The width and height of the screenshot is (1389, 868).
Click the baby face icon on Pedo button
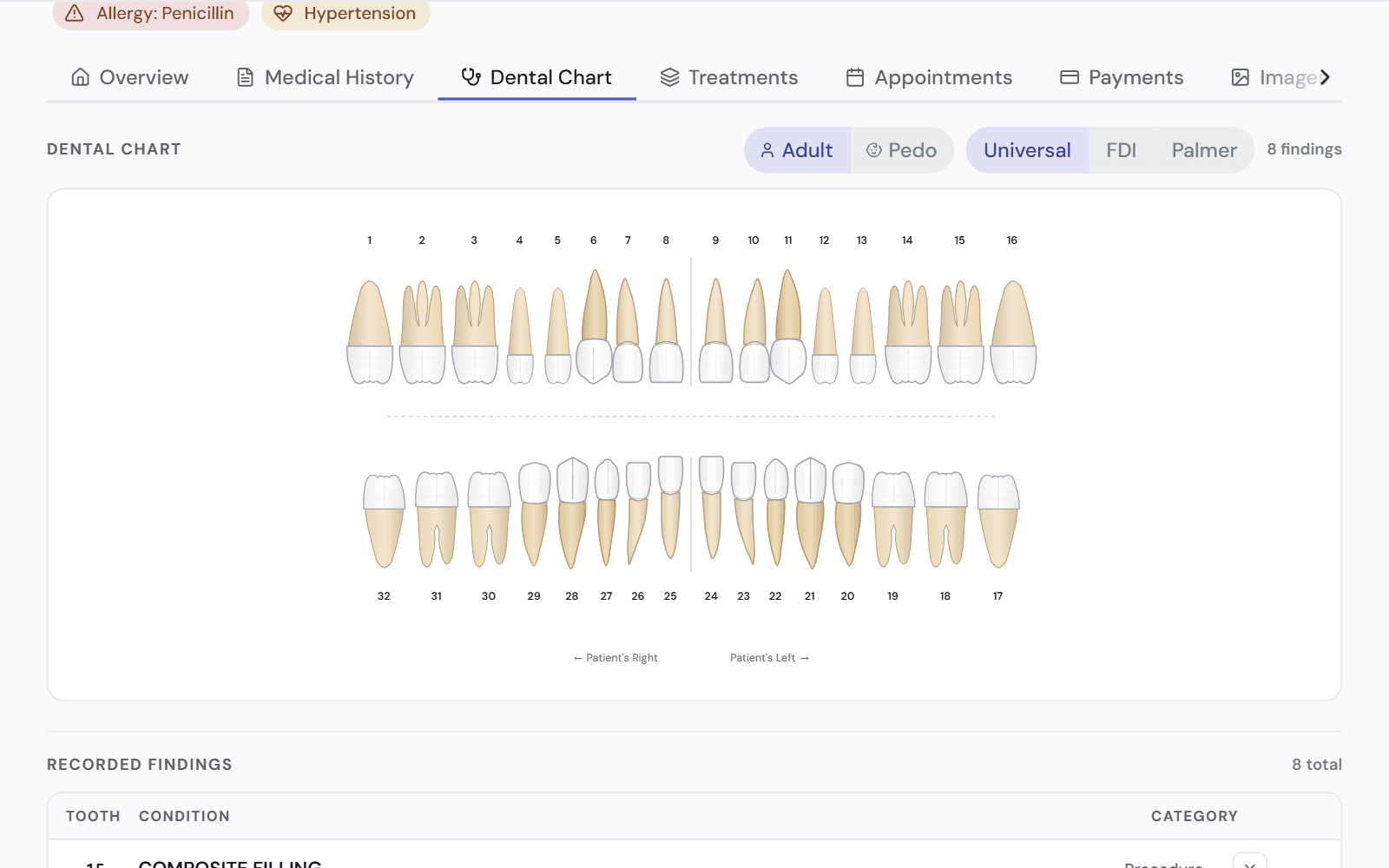point(874,150)
